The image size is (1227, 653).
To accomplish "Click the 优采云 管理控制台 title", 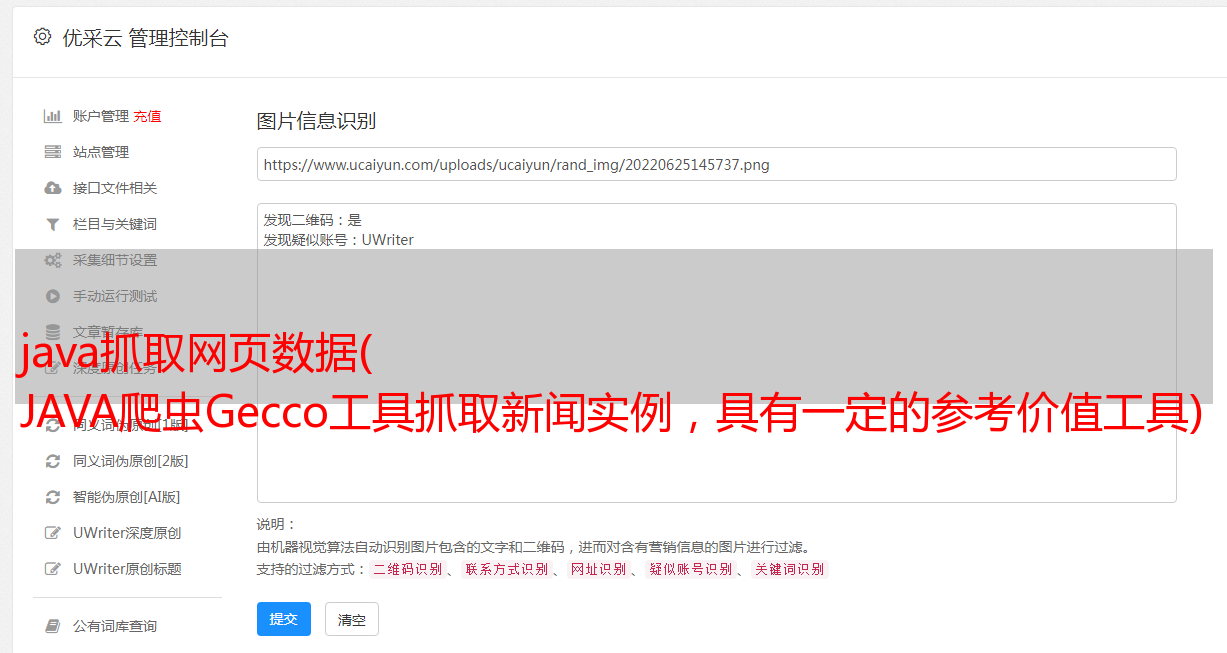I will tap(145, 38).
